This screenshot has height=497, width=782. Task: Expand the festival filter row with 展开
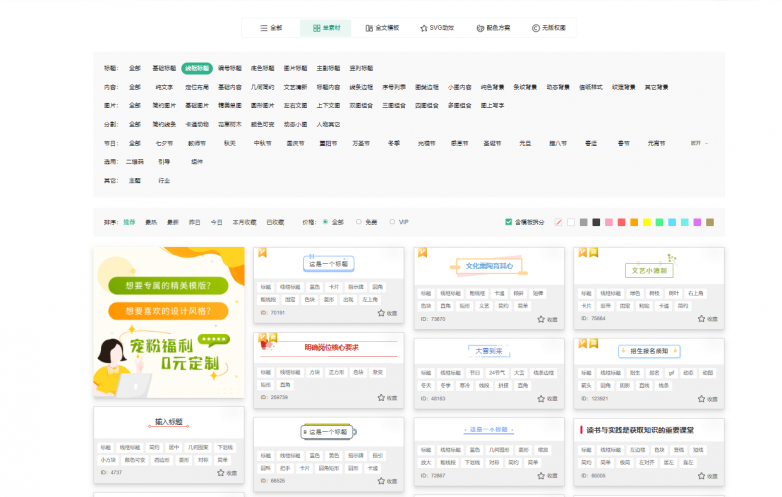698,143
